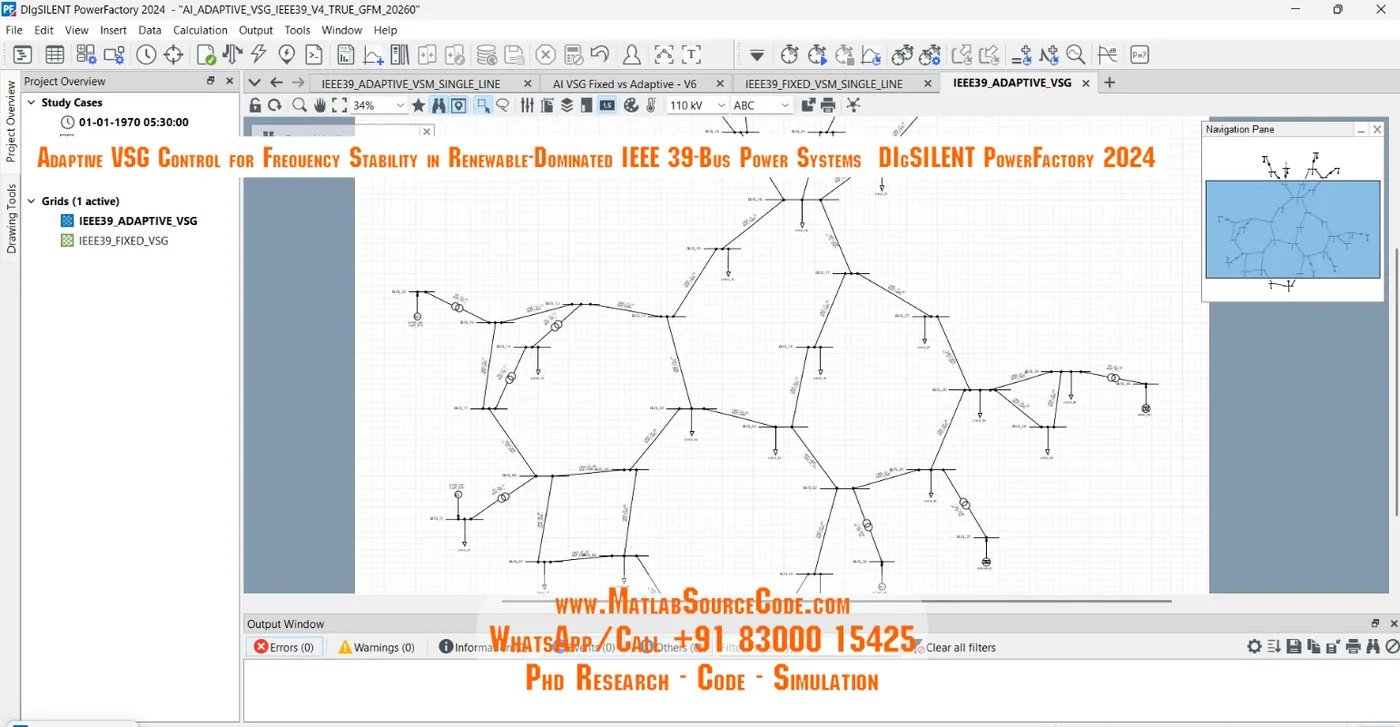
Task: Run Calculate Load Flow icon
Action: pyautogui.click(x=232, y=55)
